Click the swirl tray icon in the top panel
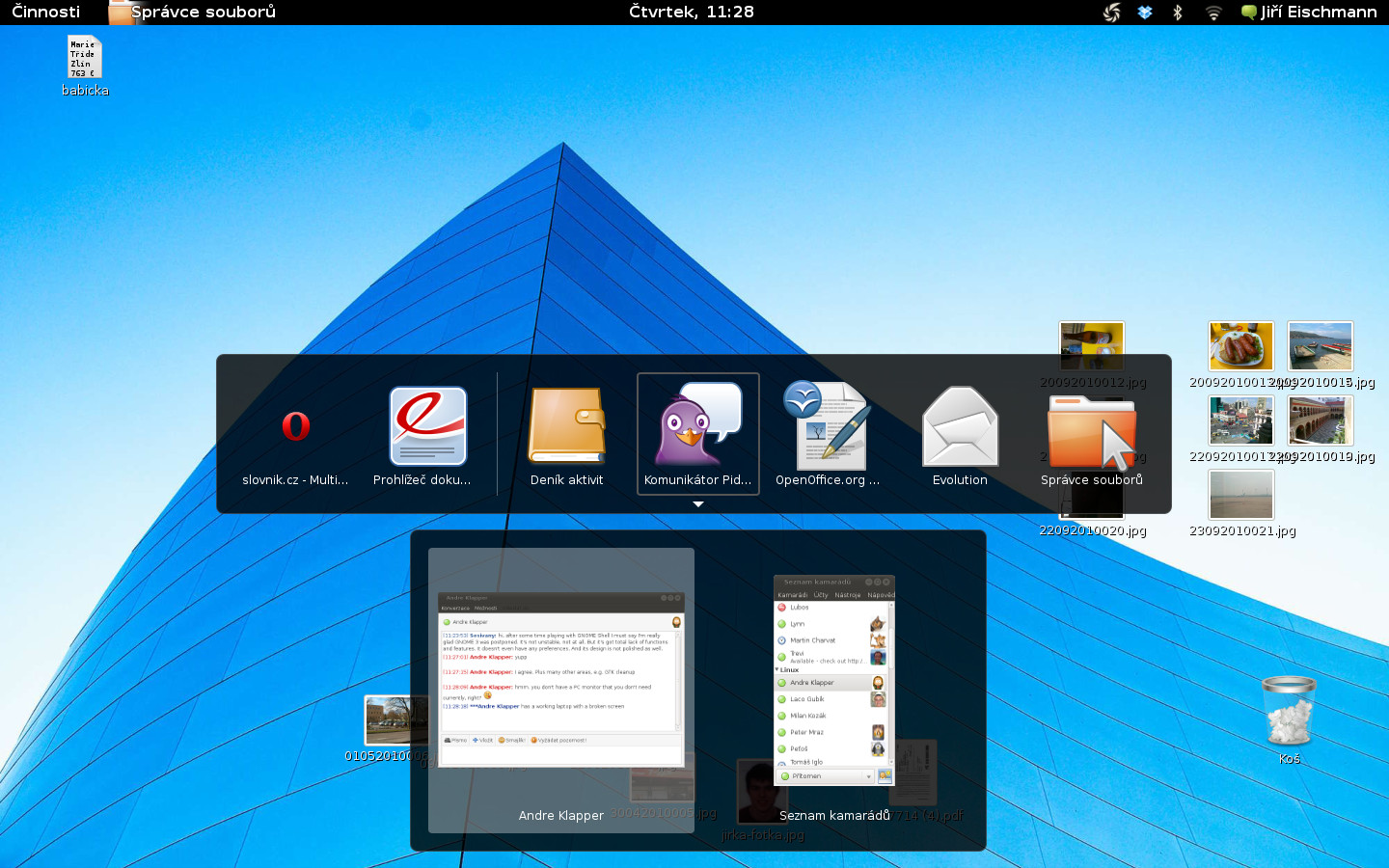Screen dimensions: 1389x868 1112,13
